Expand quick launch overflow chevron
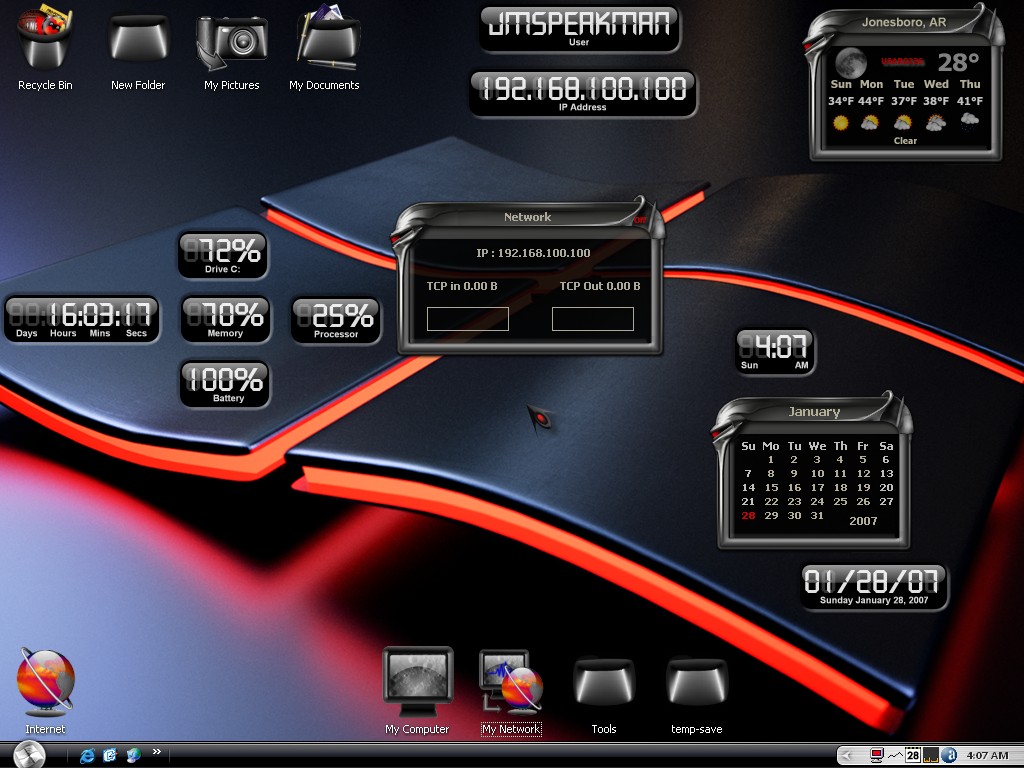 click(157, 752)
